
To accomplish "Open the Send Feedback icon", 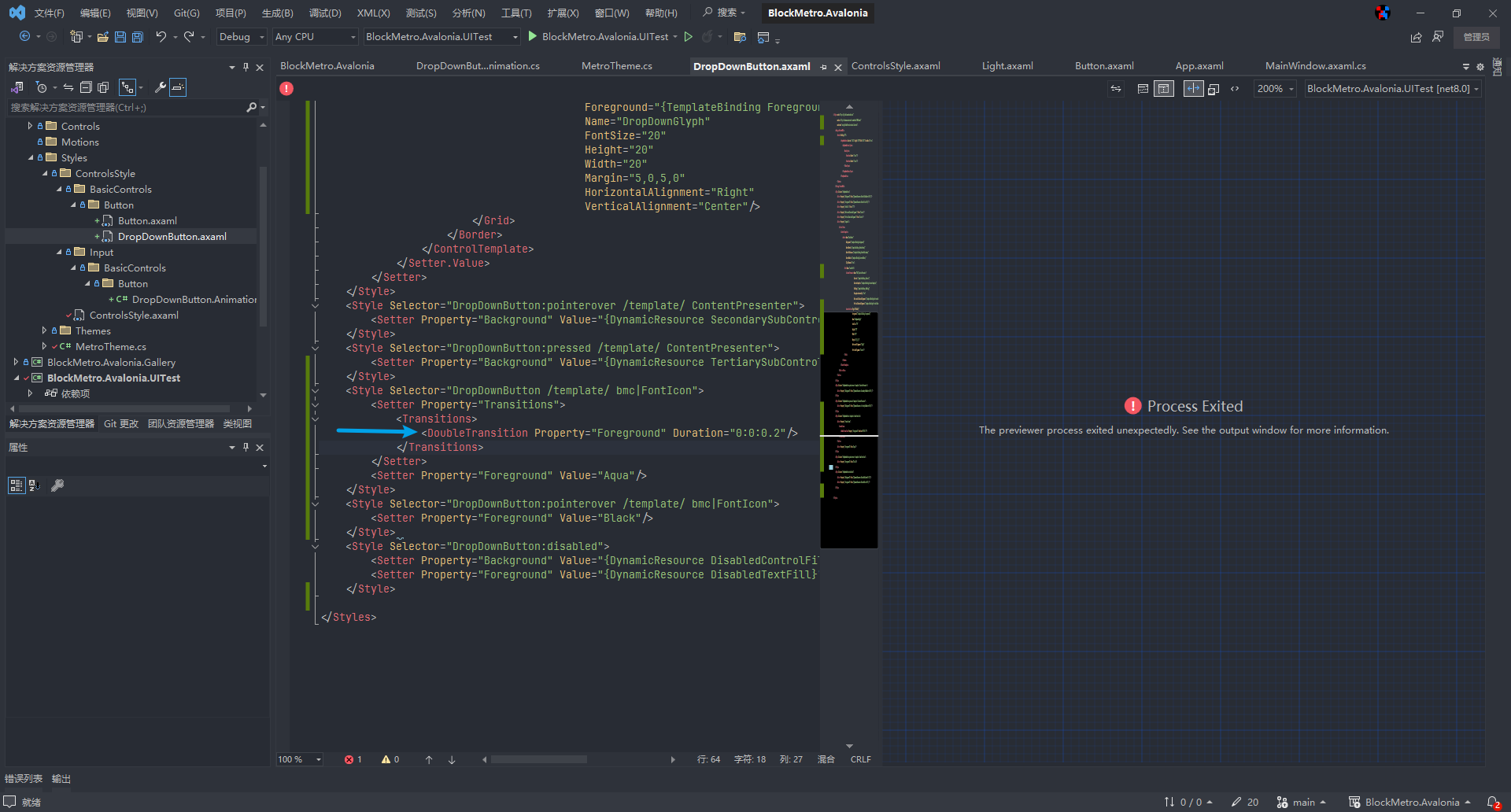I will (1438, 37).
